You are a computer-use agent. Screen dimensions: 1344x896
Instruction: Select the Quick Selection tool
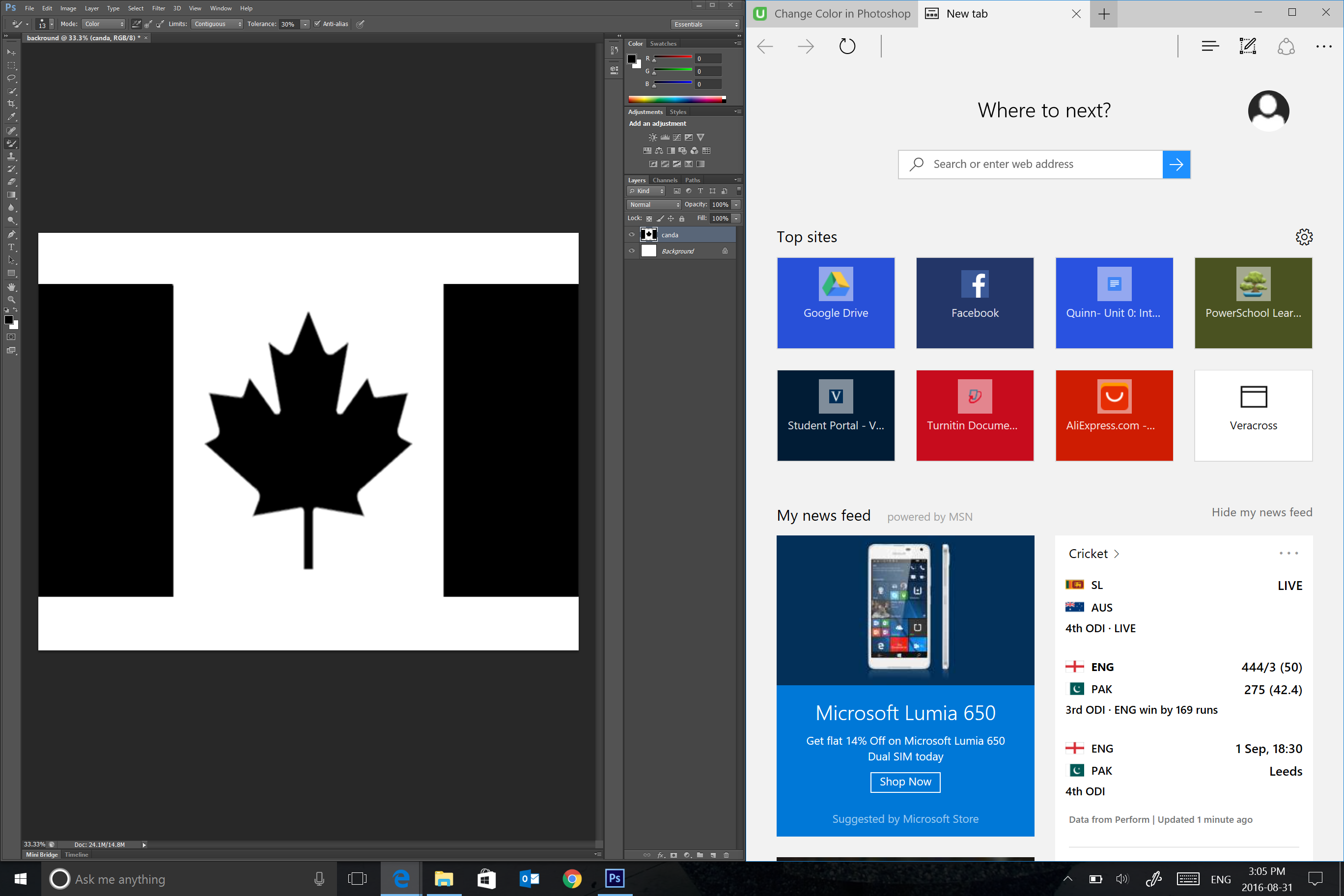(x=11, y=91)
